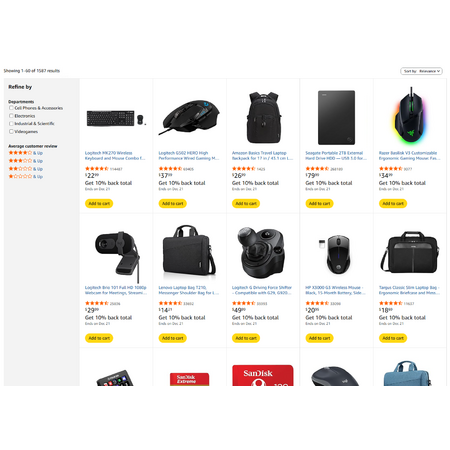
Task: Filter by 3 stars & Up rating
Action: pos(26,161)
